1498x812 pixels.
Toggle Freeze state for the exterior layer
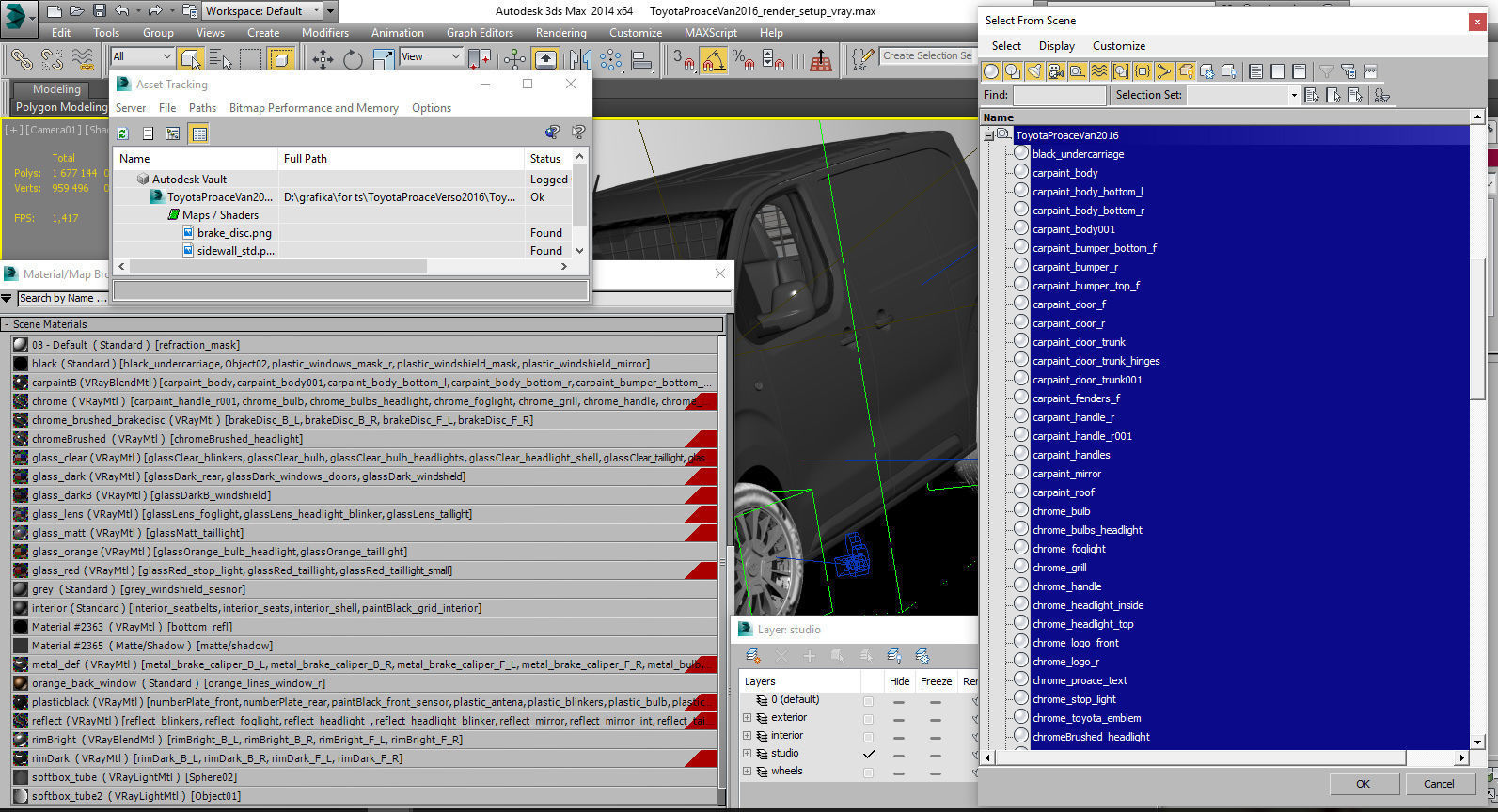pyautogui.click(x=935, y=719)
